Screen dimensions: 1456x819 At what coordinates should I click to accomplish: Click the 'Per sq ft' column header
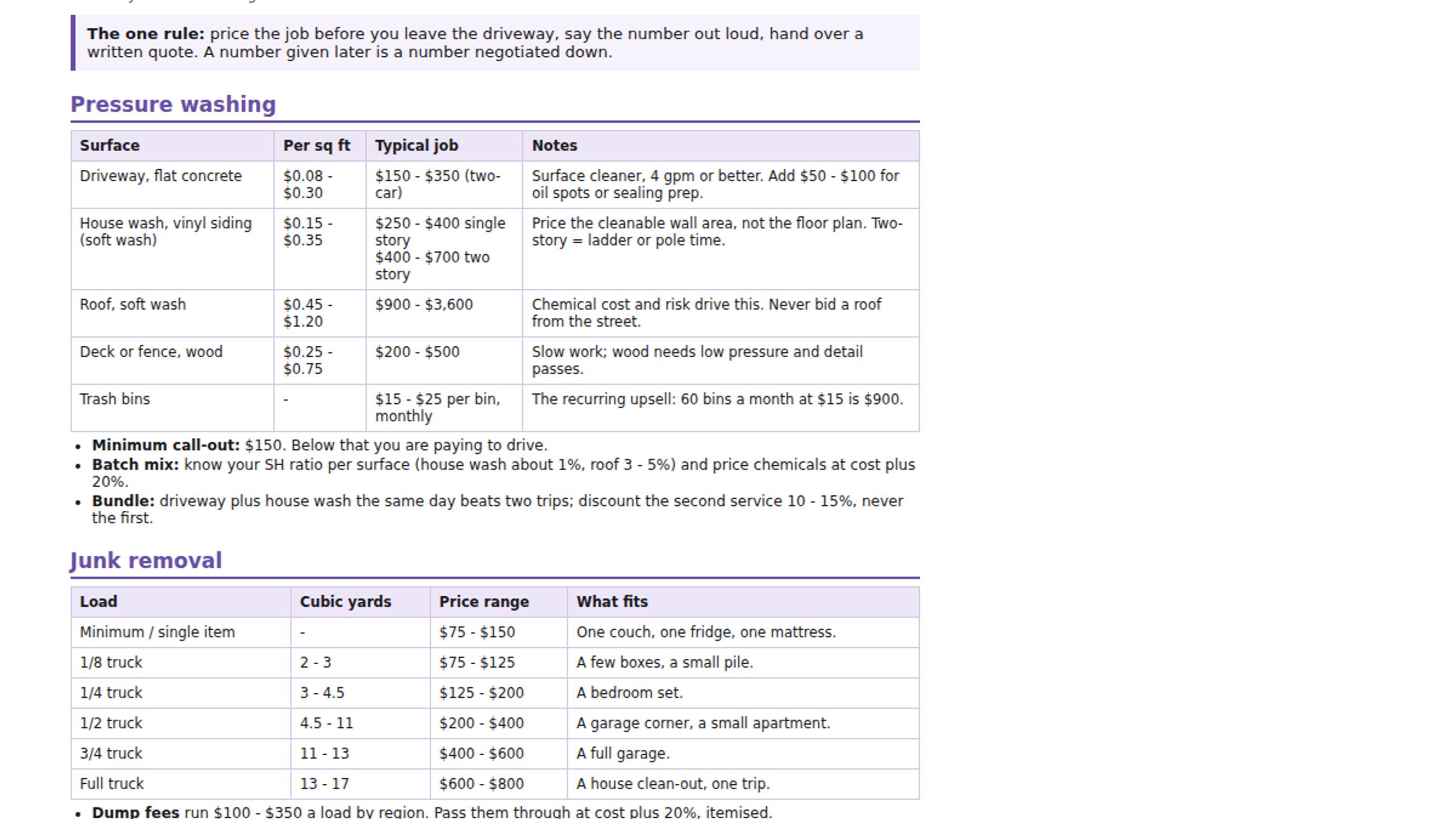320,146
